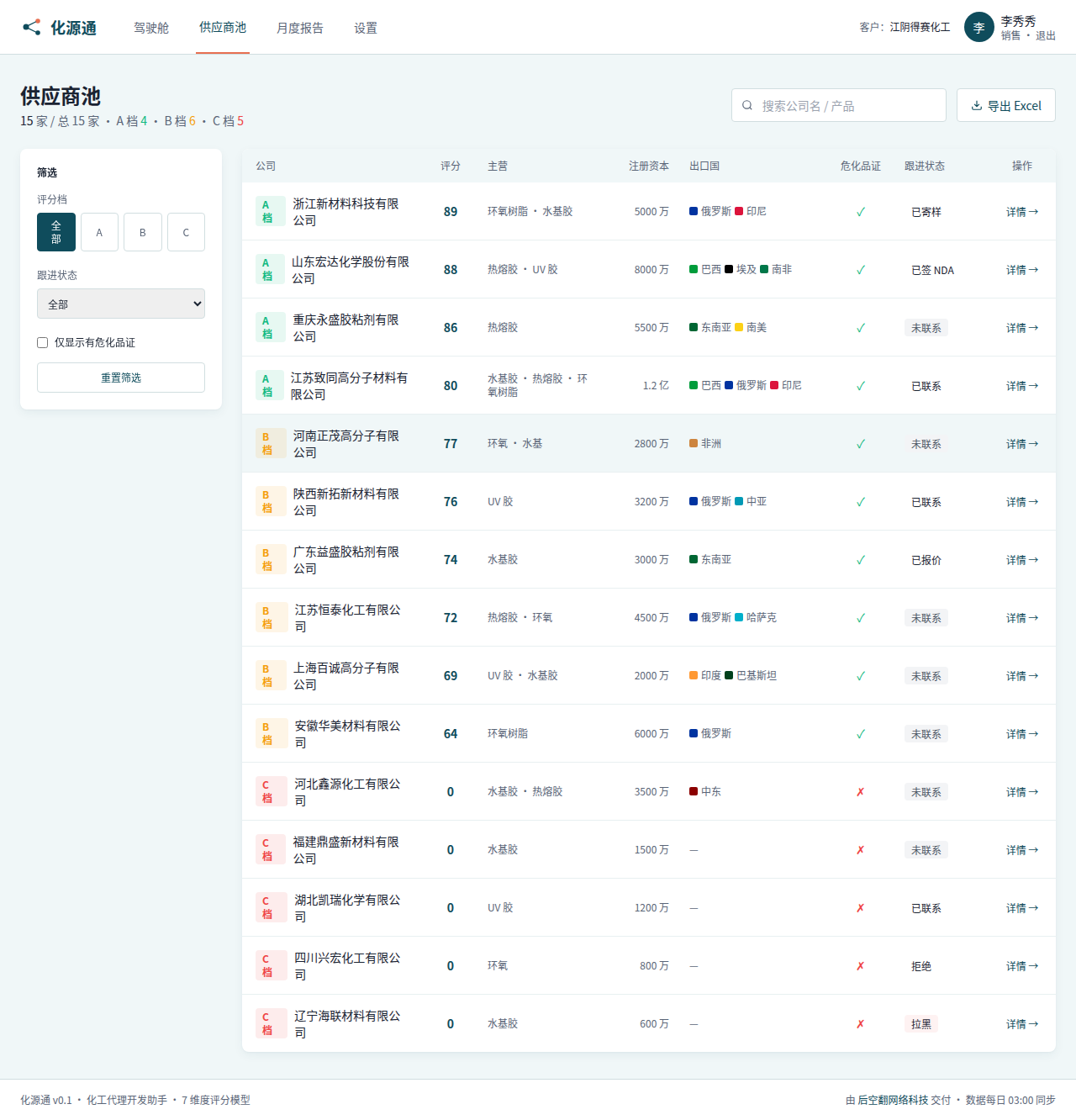Viewport: 1076px width, 1120px height.
Task: Click the 李 user avatar circle
Action: pos(978,27)
